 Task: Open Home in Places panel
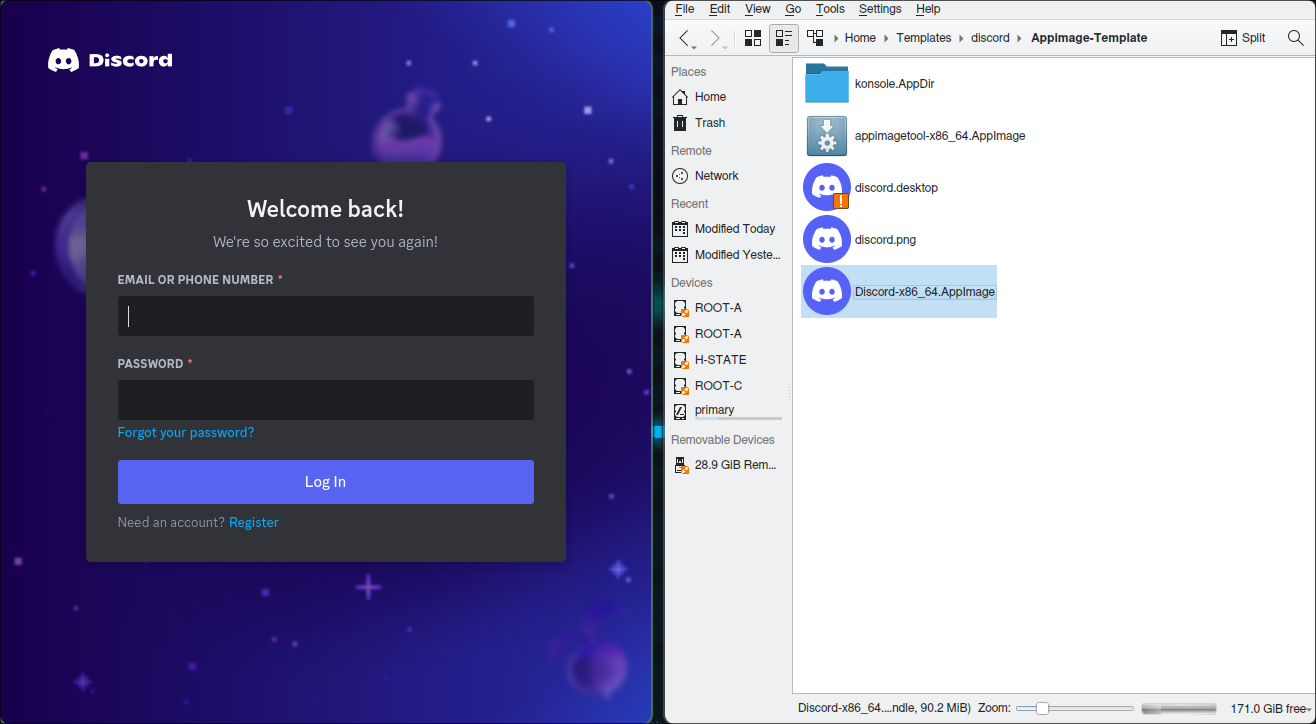[727, 97]
